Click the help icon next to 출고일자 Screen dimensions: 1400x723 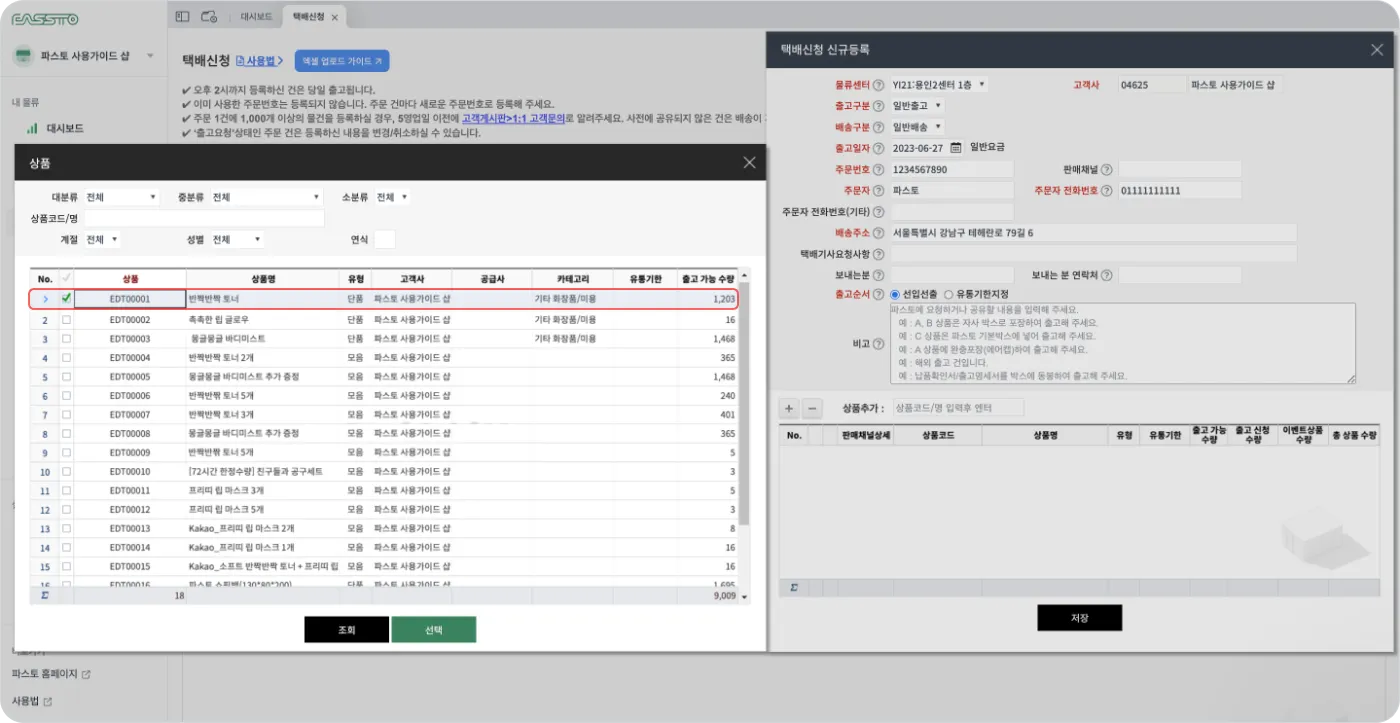[878, 148]
